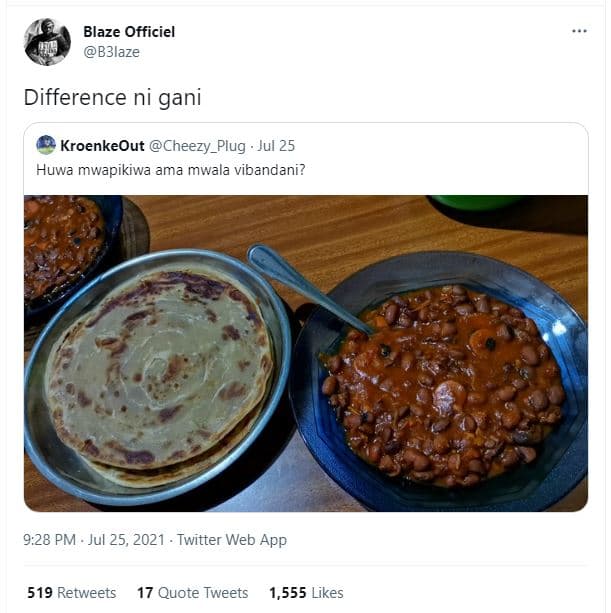The height and width of the screenshot is (613, 611).
Task: Click Blaze Officiel's profile avatar
Action: (47, 42)
